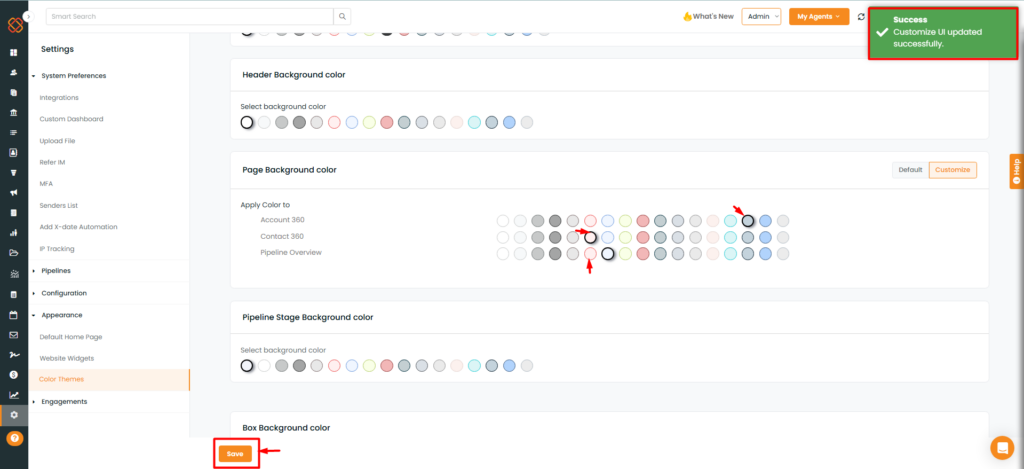Choose the red swatch in Account 360 row

click(x=643, y=220)
